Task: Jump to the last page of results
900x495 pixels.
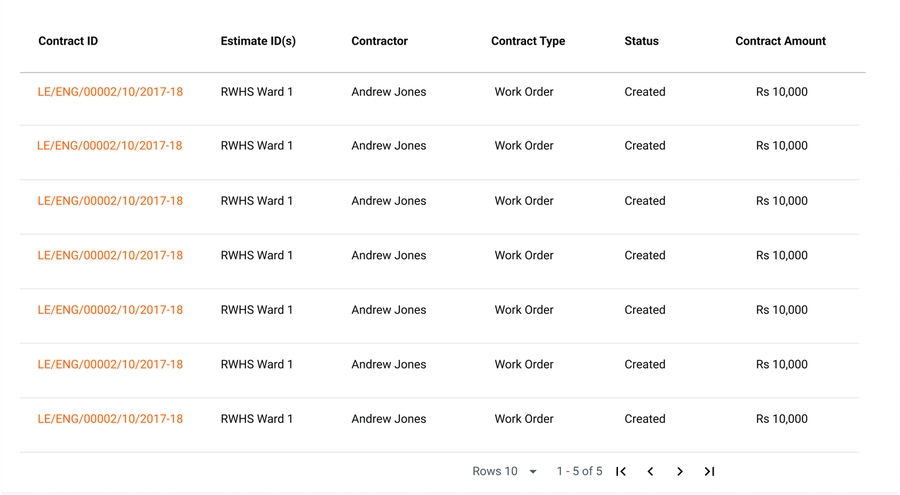Action: pos(709,471)
